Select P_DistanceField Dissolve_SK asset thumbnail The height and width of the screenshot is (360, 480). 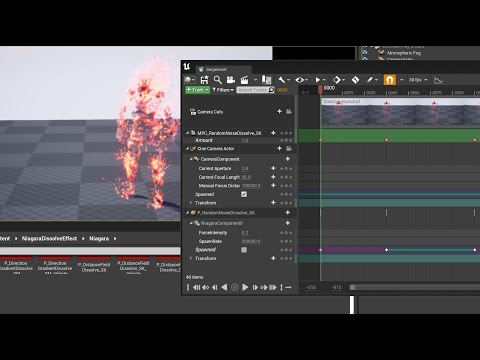point(94,265)
